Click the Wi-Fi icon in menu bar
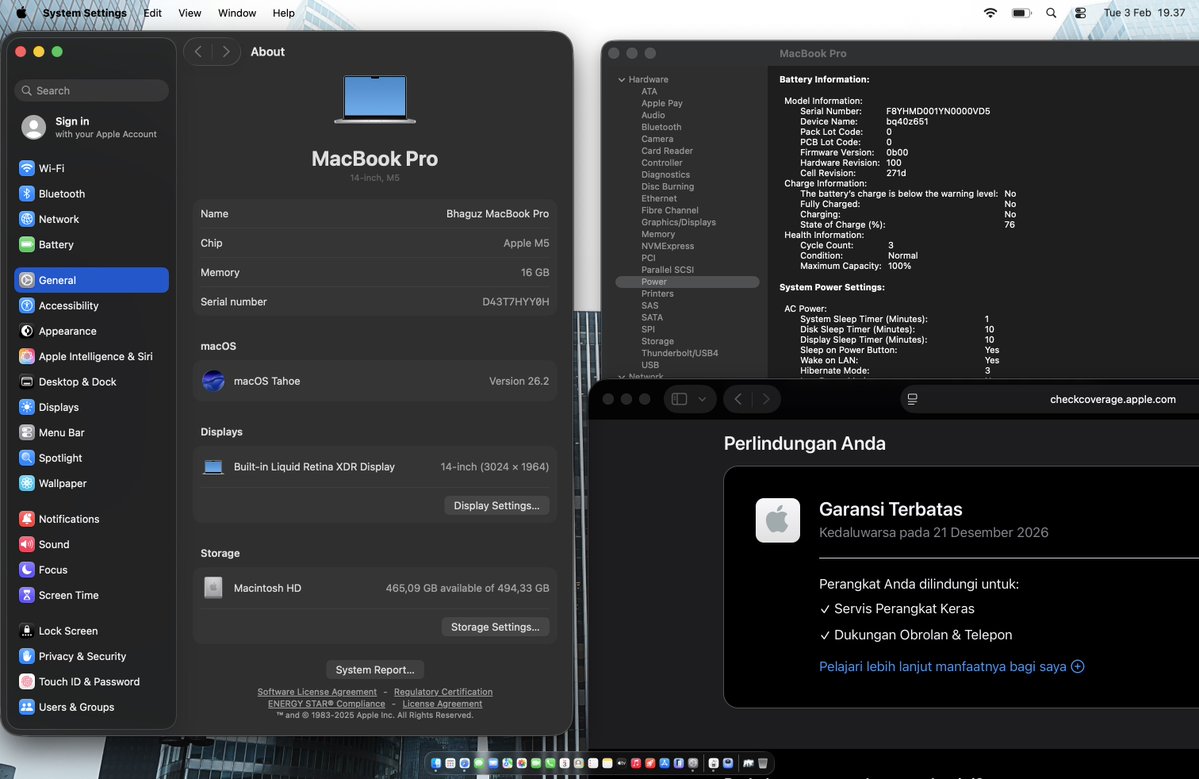The image size is (1199, 779). pos(990,13)
